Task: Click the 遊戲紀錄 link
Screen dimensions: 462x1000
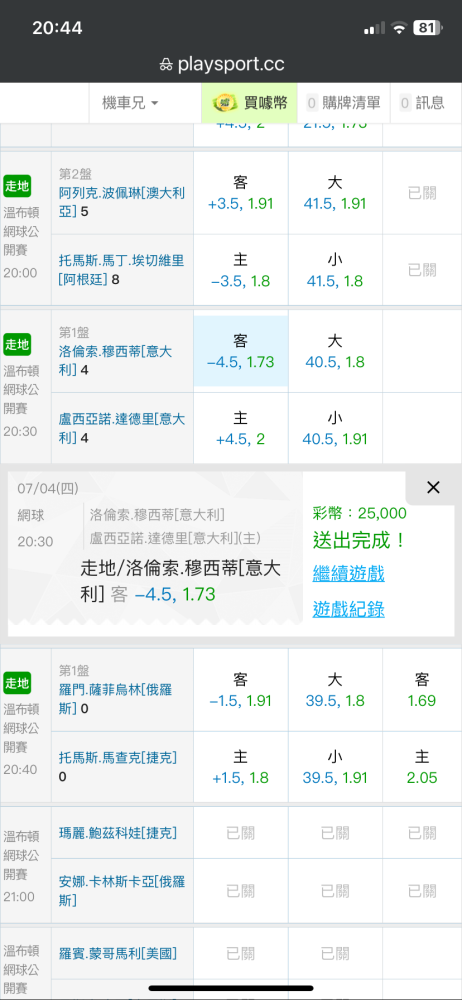Action: click(x=348, y=609)
